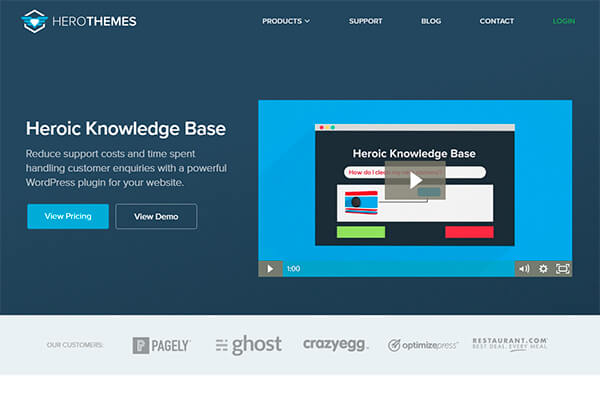
Task: Click the View Pricing button
Action: pyautogui.click(x=68, y=217)
